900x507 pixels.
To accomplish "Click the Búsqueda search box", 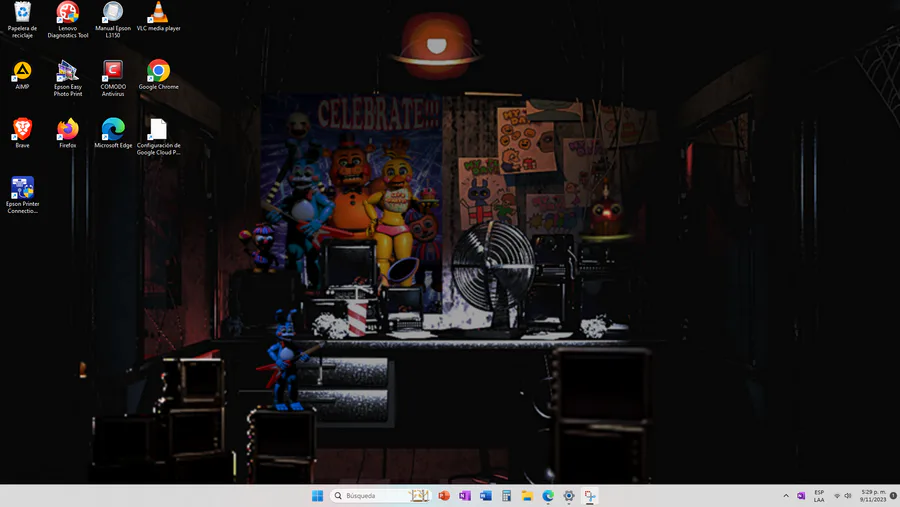I will pyautogui.click(x=380, y=496).
